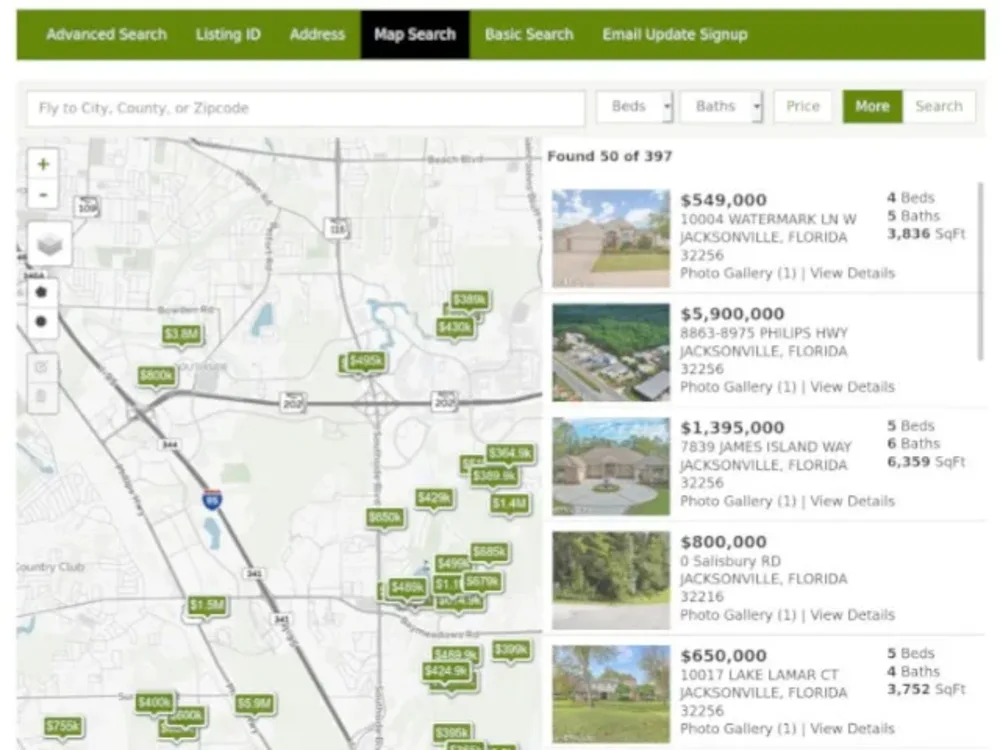Select the $1.4M map marker
The width and height of the screenshot is (1000, 750).
point(510,504)
